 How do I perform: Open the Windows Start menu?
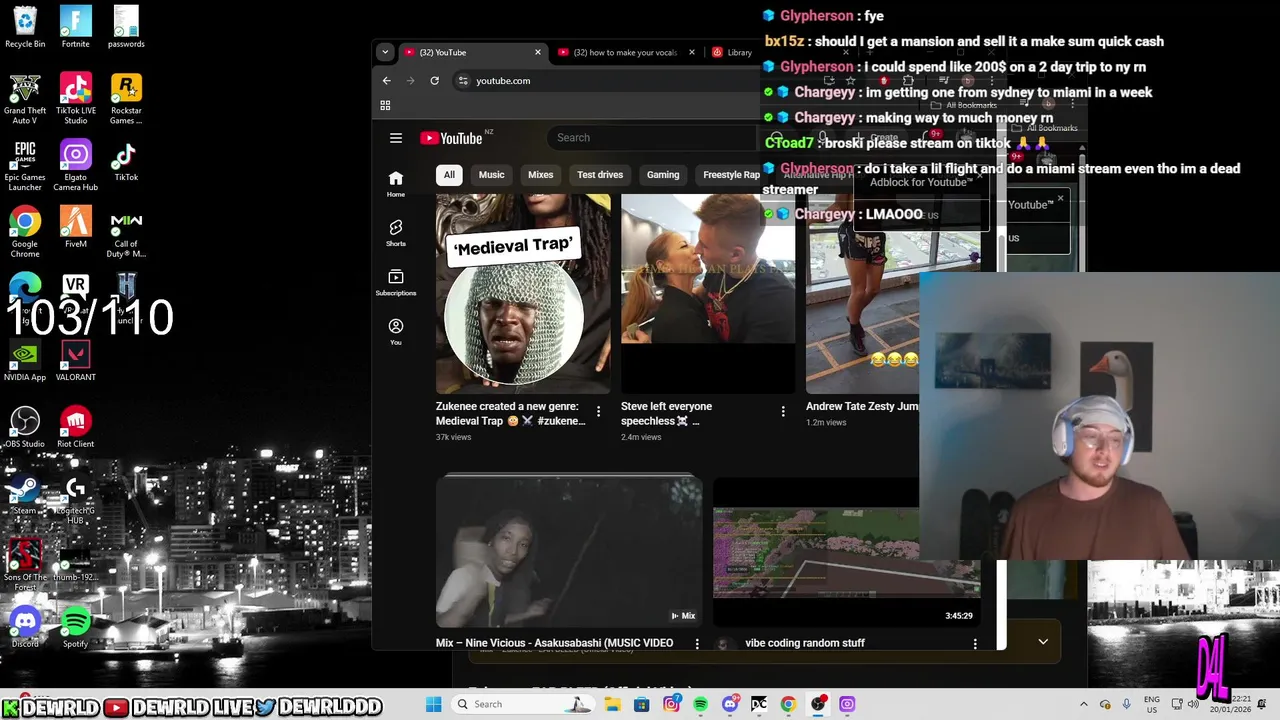pos(433,704)
